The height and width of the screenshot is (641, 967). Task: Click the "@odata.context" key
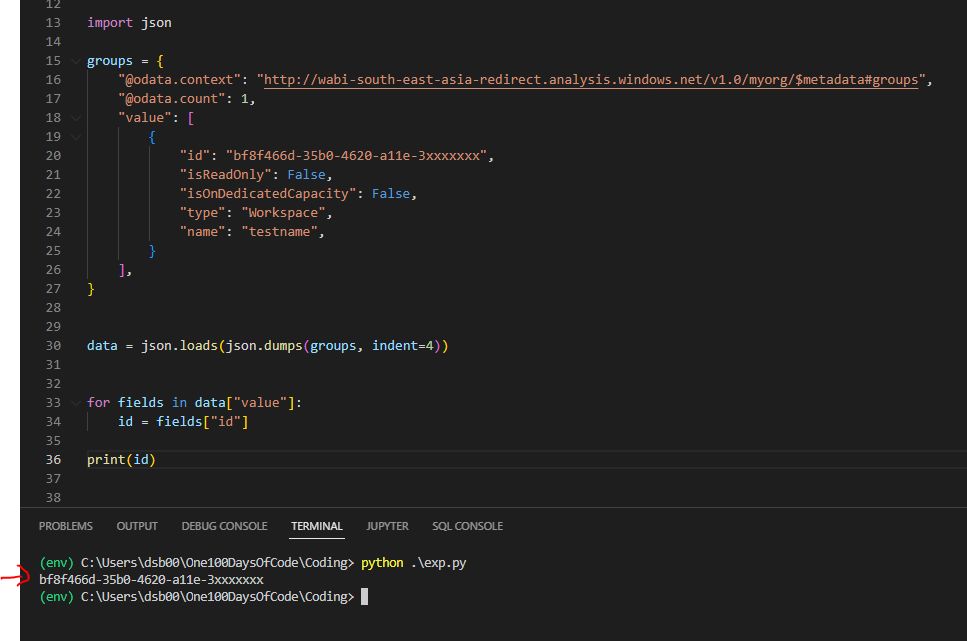pos(179,80)
